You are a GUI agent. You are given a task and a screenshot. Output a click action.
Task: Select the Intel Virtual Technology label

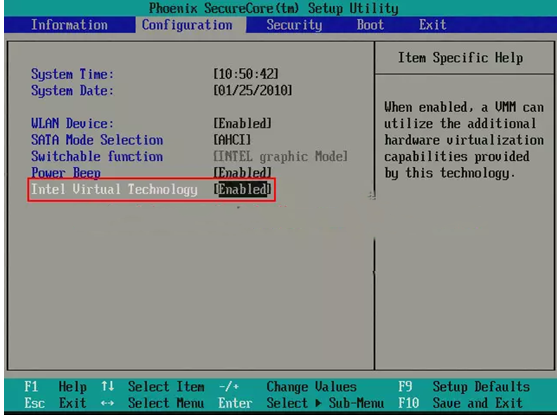pyautogui.click(x=114, y=189)
